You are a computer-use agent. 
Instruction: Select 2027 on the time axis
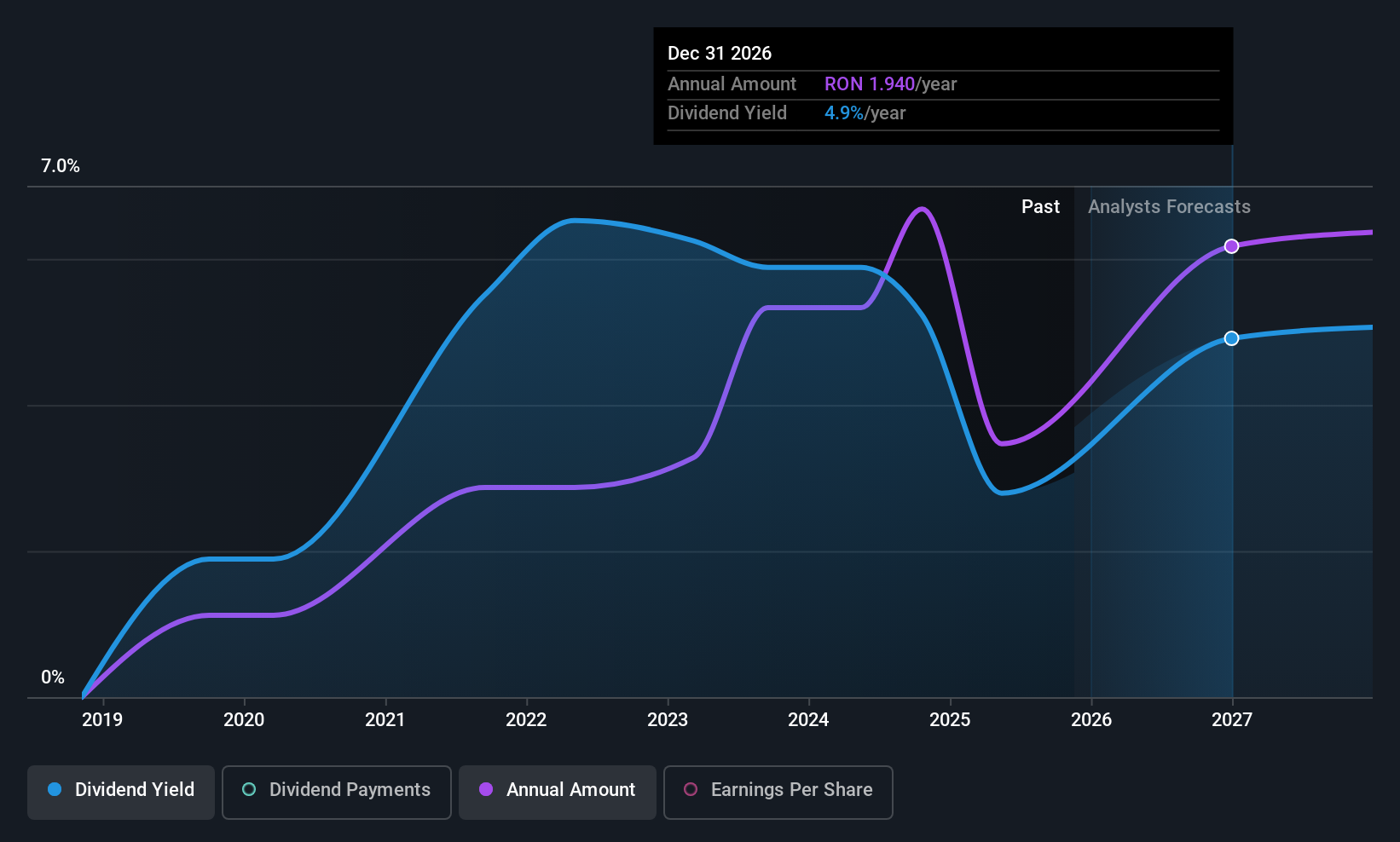pos(1232,720)
